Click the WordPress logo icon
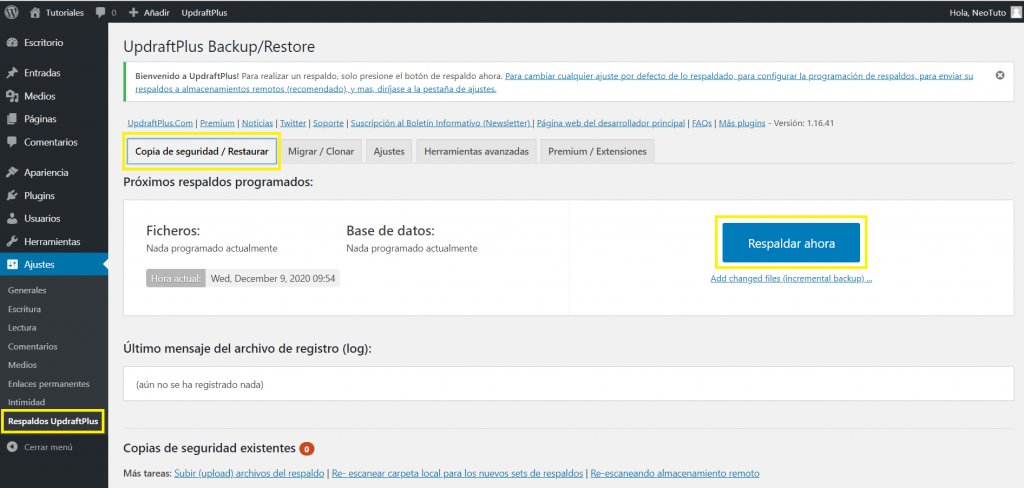This screenshot has width=1024, height=488. coord(12,12)
